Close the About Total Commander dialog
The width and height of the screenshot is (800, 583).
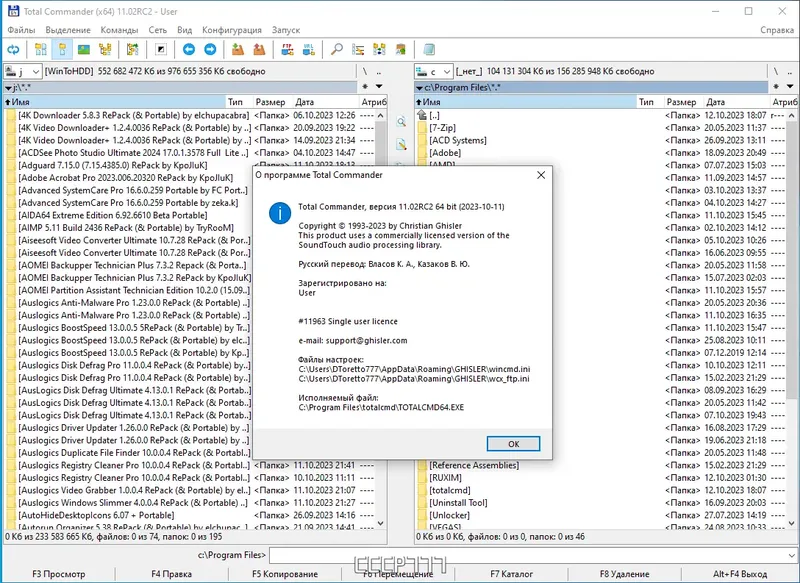[541, 175]
